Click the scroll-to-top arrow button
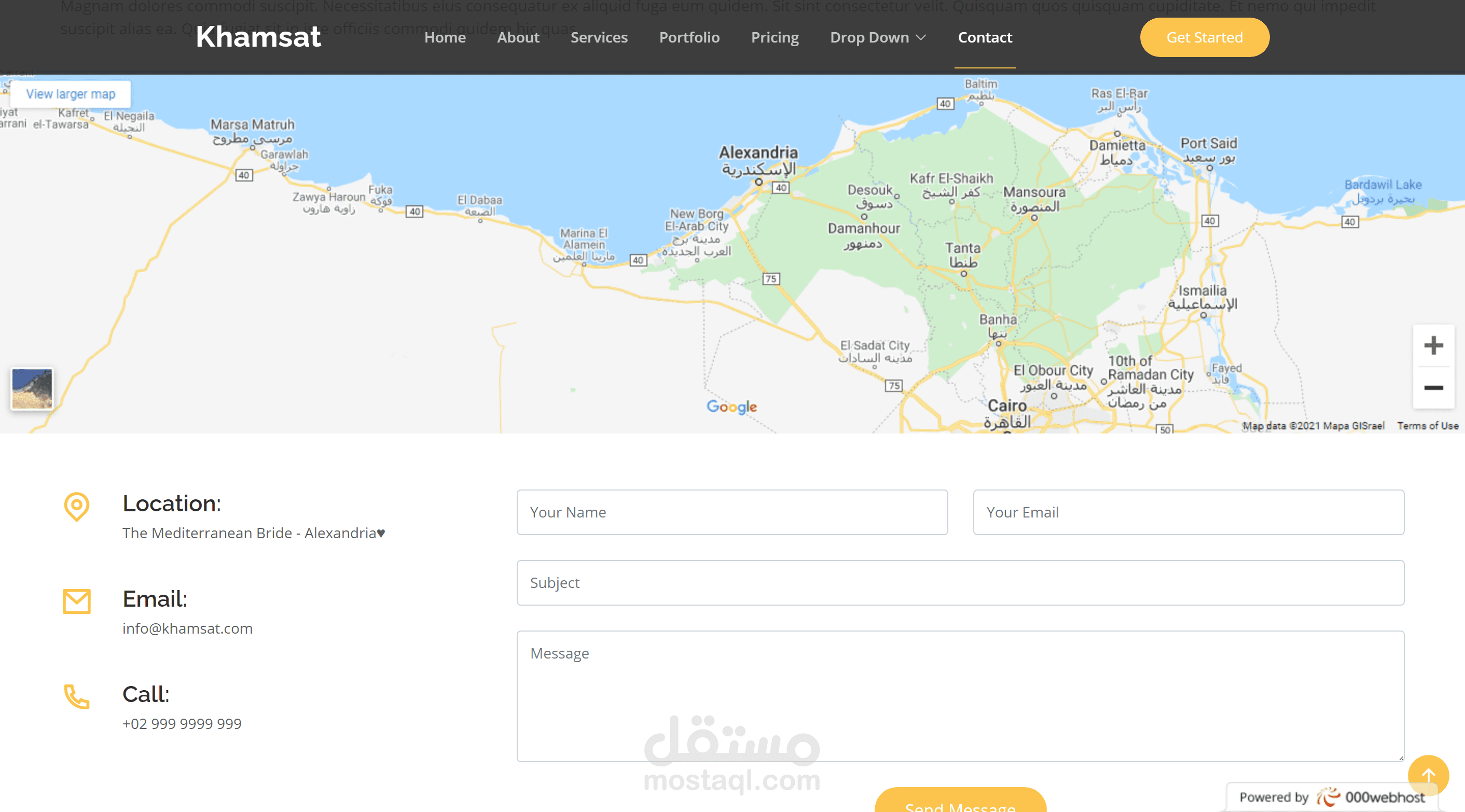 tap(1428, 775)
